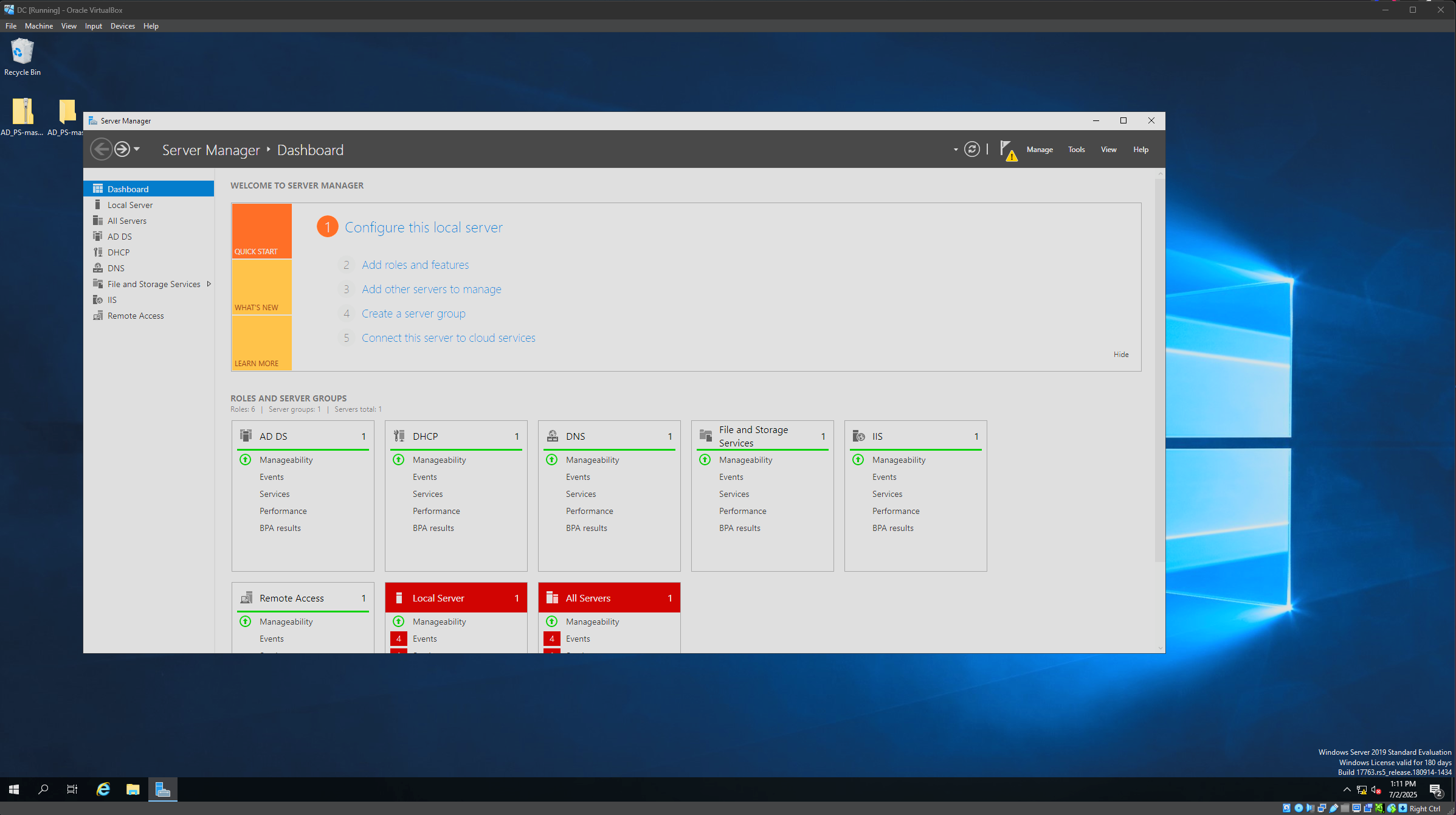Screen dimensions: 1456x815
Task: Open the Help menu in Server Manager
Action: 1140,150
